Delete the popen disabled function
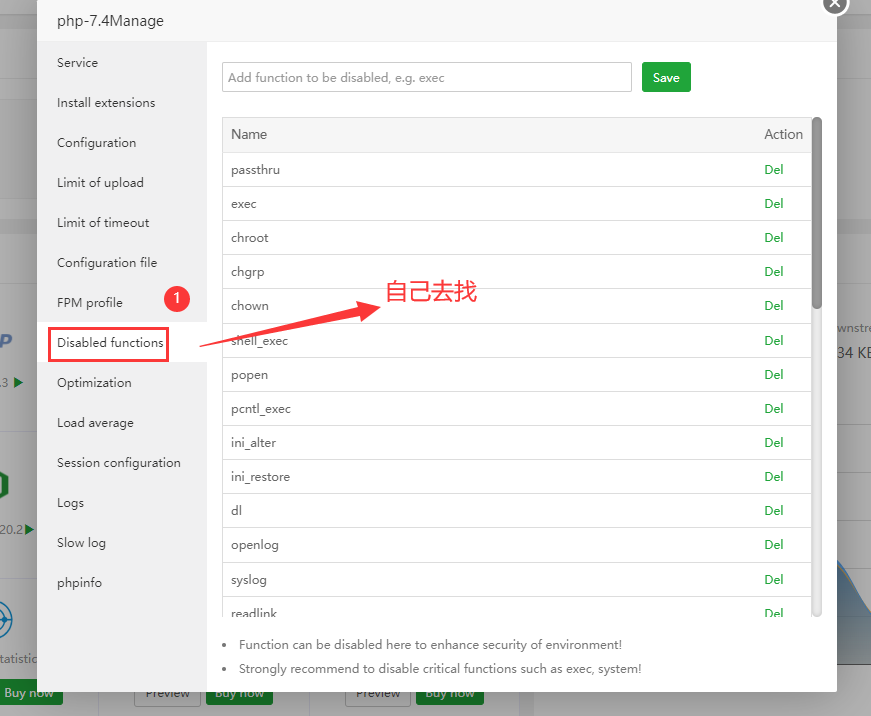The height and width of the screenshot is (716, 871). 774,374
